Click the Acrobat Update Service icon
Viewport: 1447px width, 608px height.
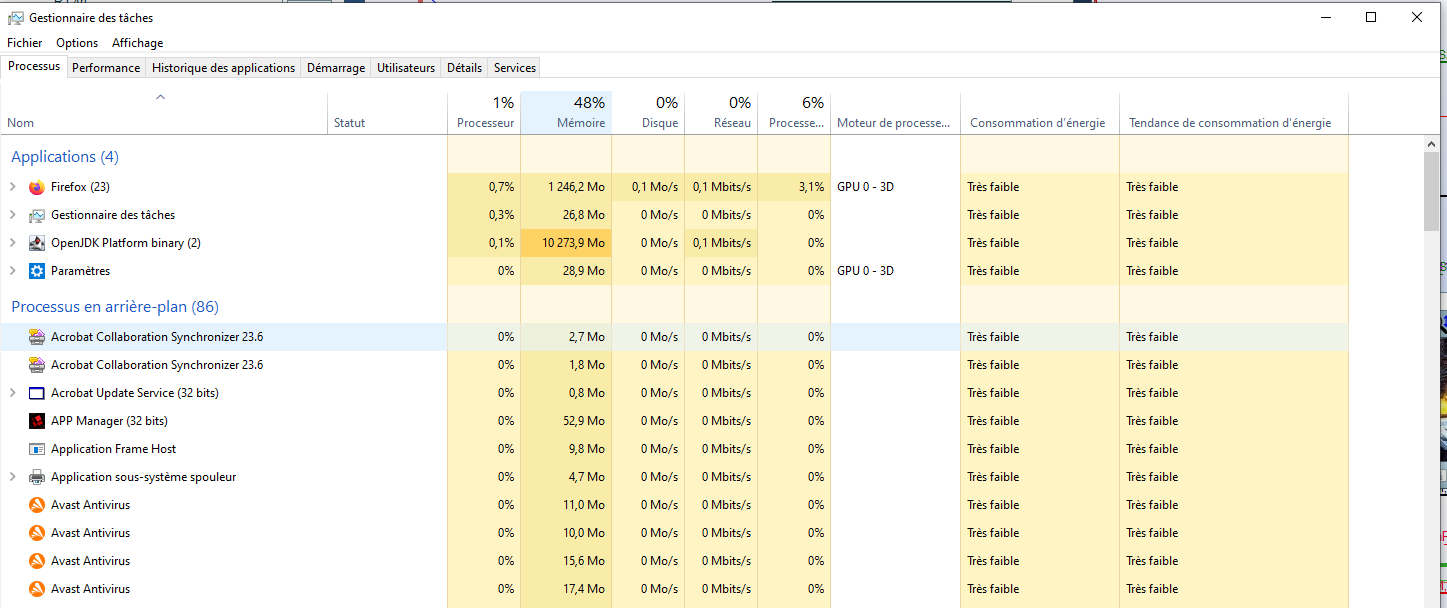coord(37,393)
